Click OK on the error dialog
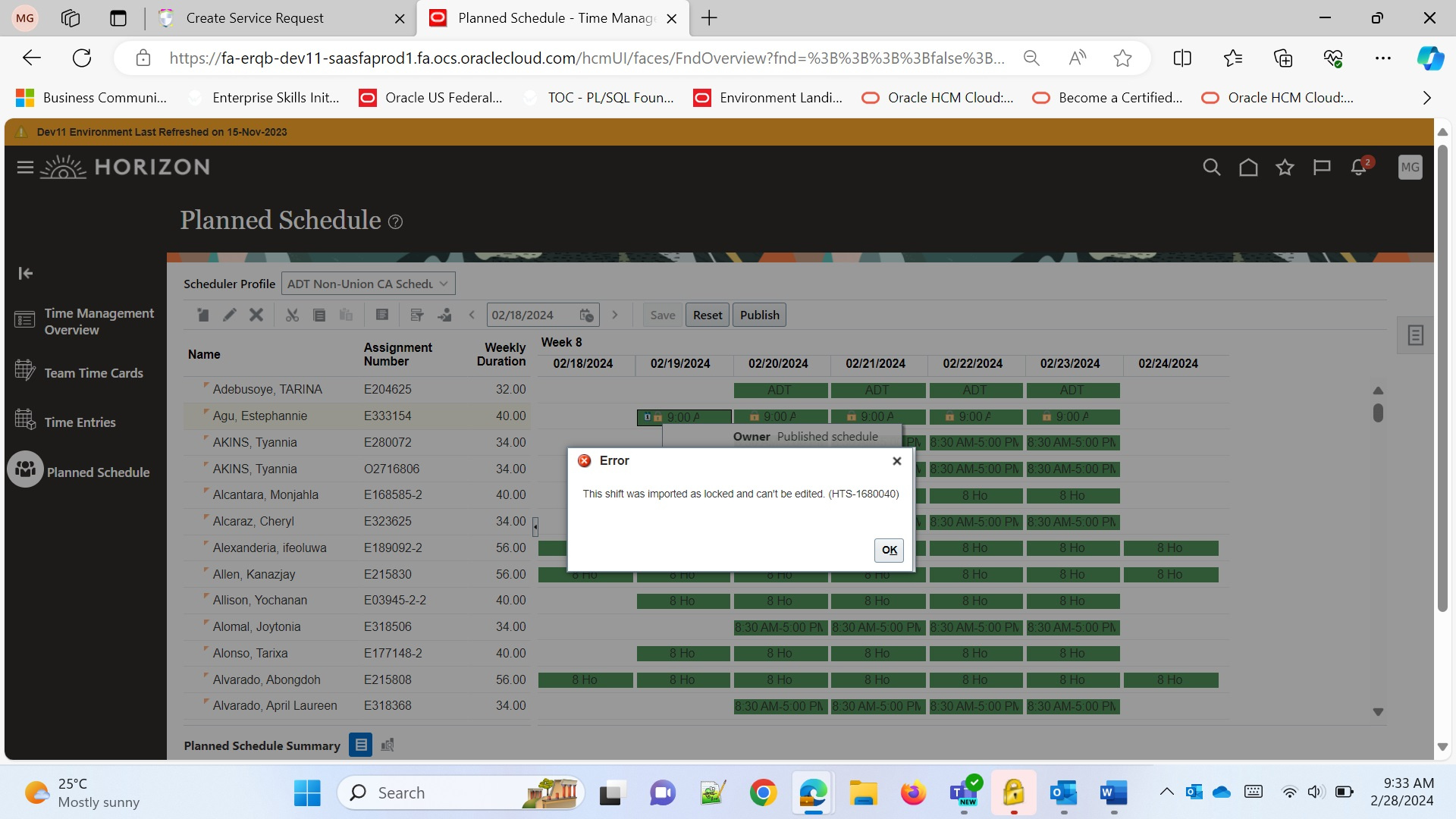 (x=888, y=550)
